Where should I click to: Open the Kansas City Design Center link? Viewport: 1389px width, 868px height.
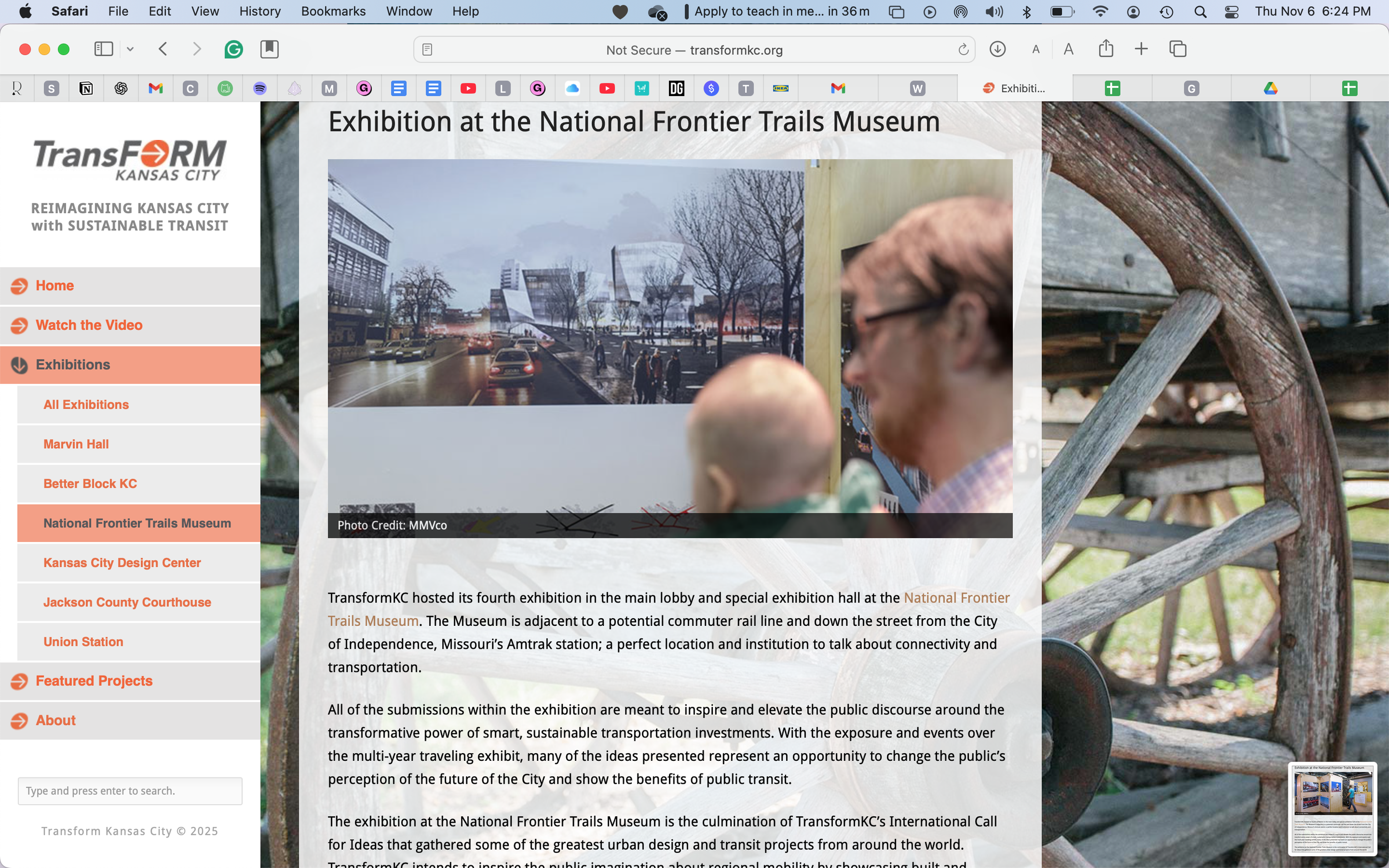point(122,563)
